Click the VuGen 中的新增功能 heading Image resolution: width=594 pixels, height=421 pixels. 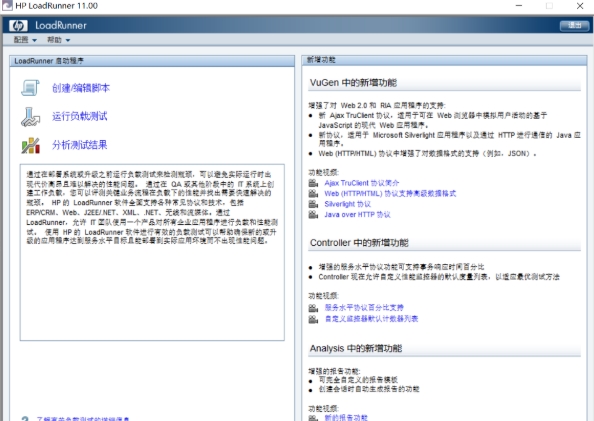[x=353, y=83]
